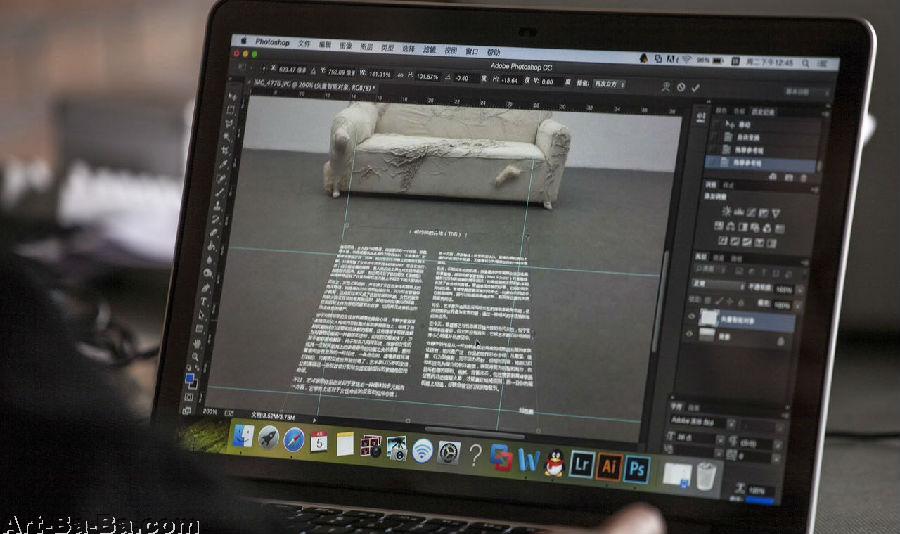Select the highlighted bottom history state
900x534 pixels.
pyautogui.click(x=761, y=164)
